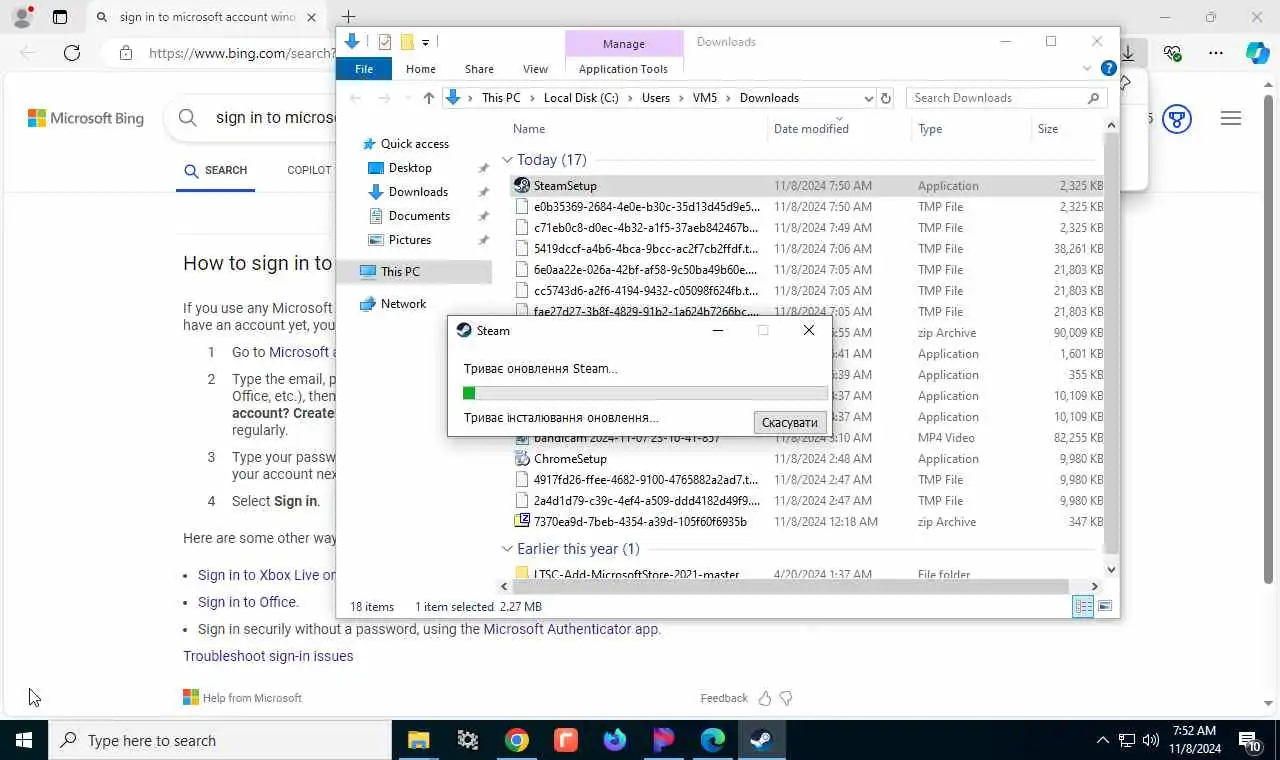Refresh the Downloads folder view
Image resolution: width=1280 pixels, height=760 pixels.
pyautogui.click(x=885, y=98)
